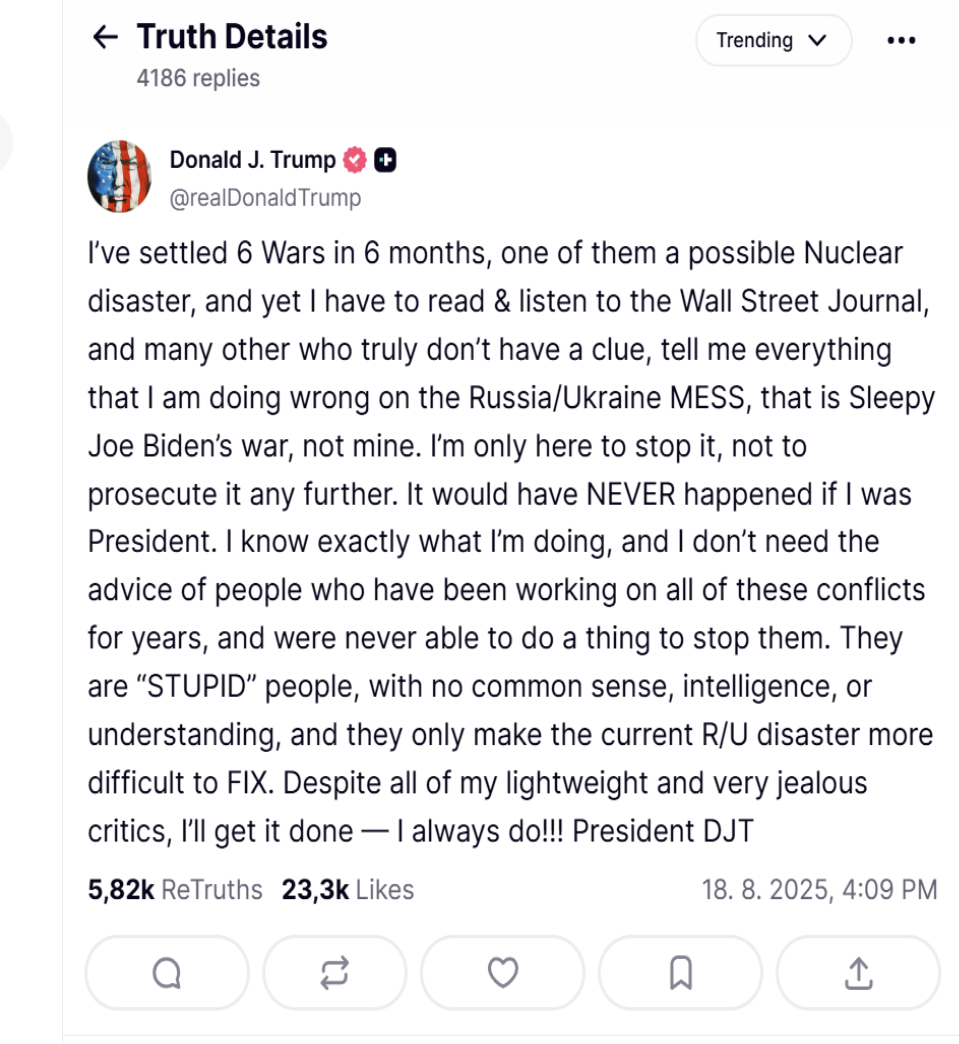The image size is (959, 1044).
Task: View the 23,3k Likes list
Action: [x=347, y=890]
